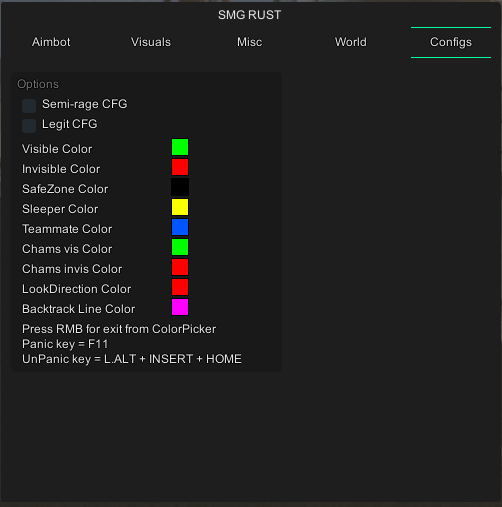502x507 pixels.
Task: Select the Chams invis Color swatch
Action: click(x=180, y=267)
